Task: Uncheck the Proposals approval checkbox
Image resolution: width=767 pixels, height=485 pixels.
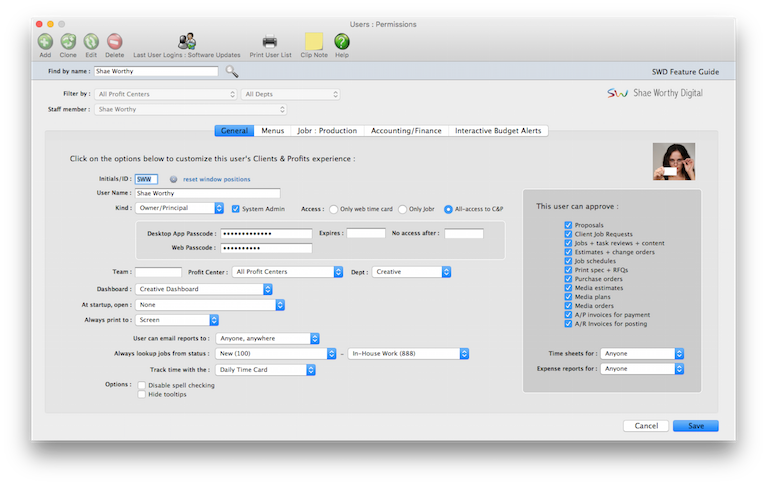Action: [568, 225]
